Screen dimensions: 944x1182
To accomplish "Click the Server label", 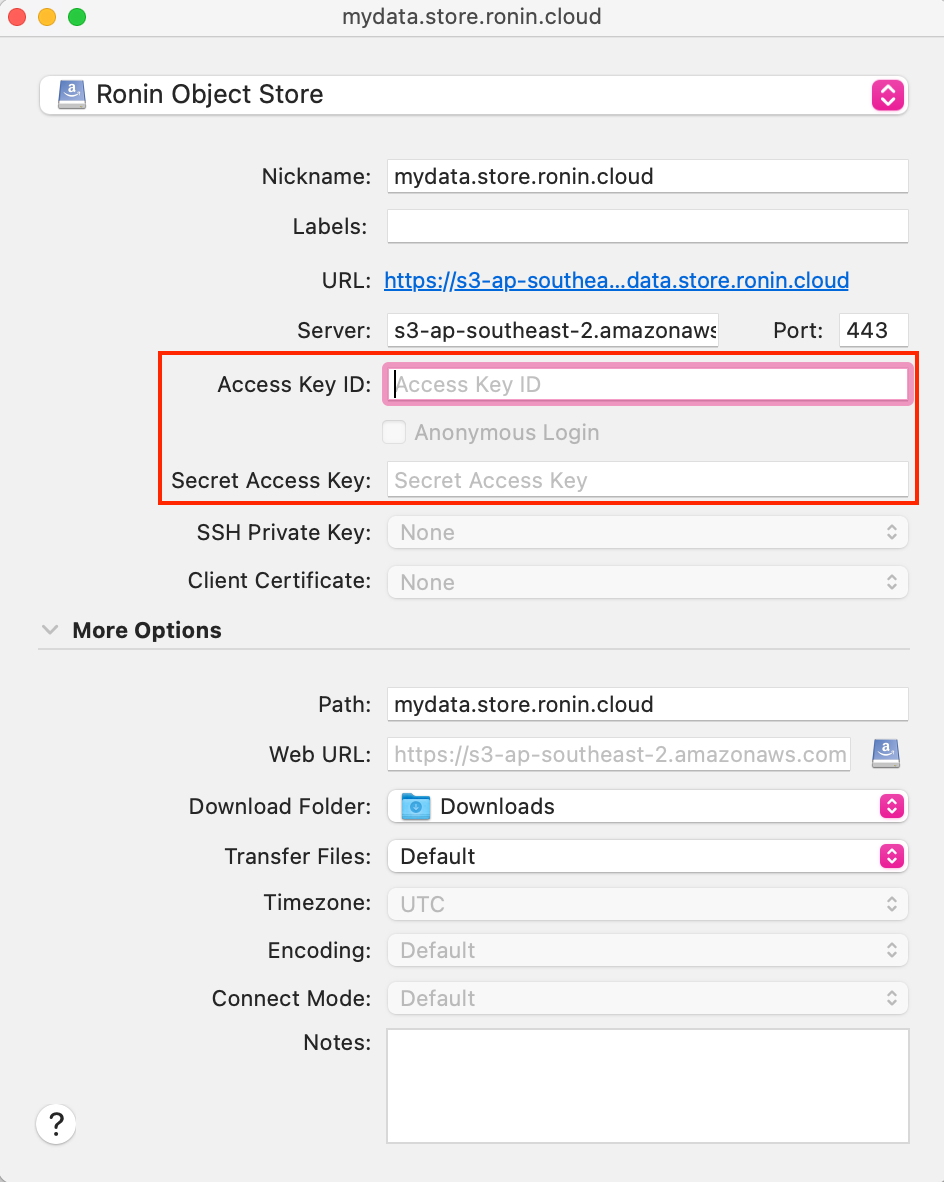I will click(x=334, y=330).
